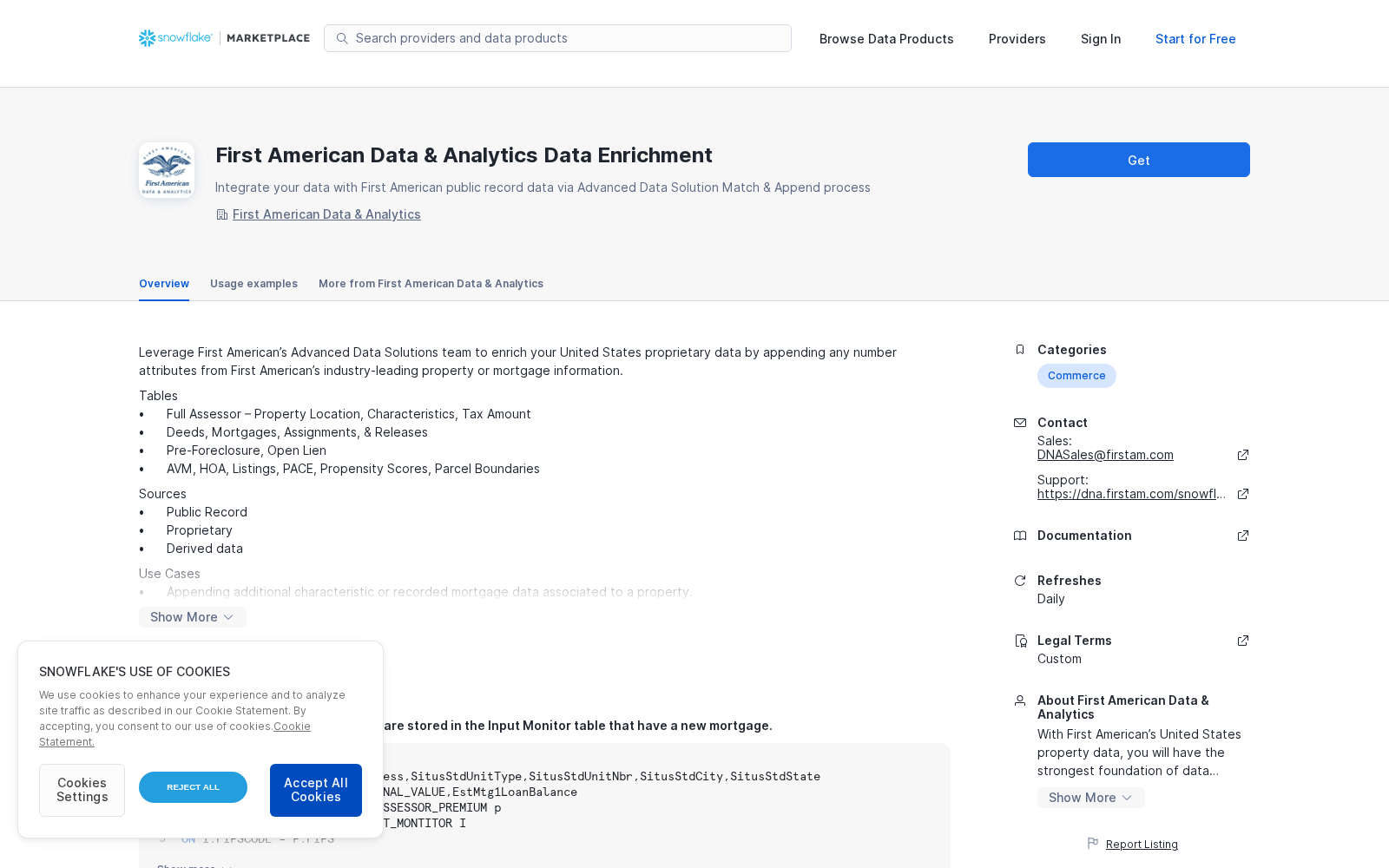The image size is (1389, 868).
Task: Click 'Full Assessor – Property Location' list item
Action: (349, 414)
